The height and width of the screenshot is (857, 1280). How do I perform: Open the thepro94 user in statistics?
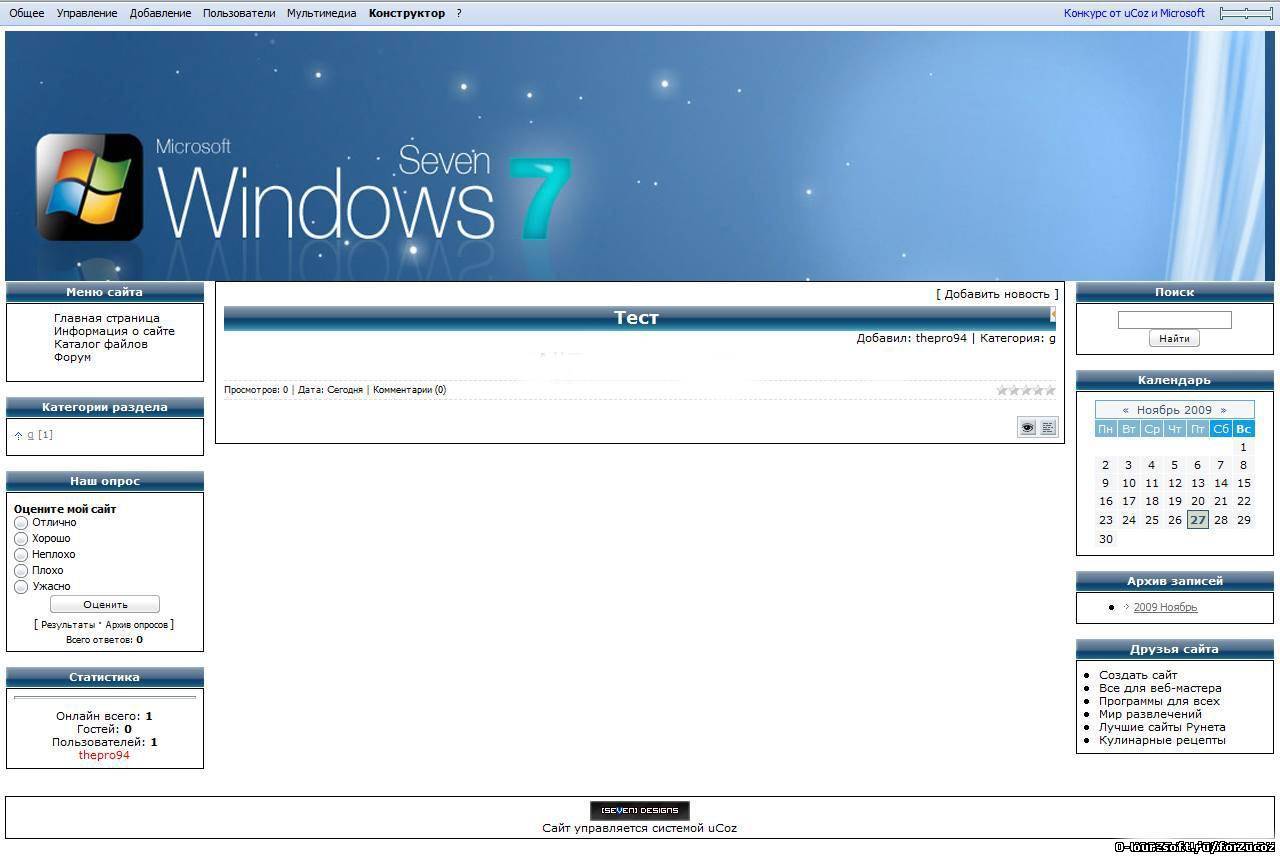point(104,755)
